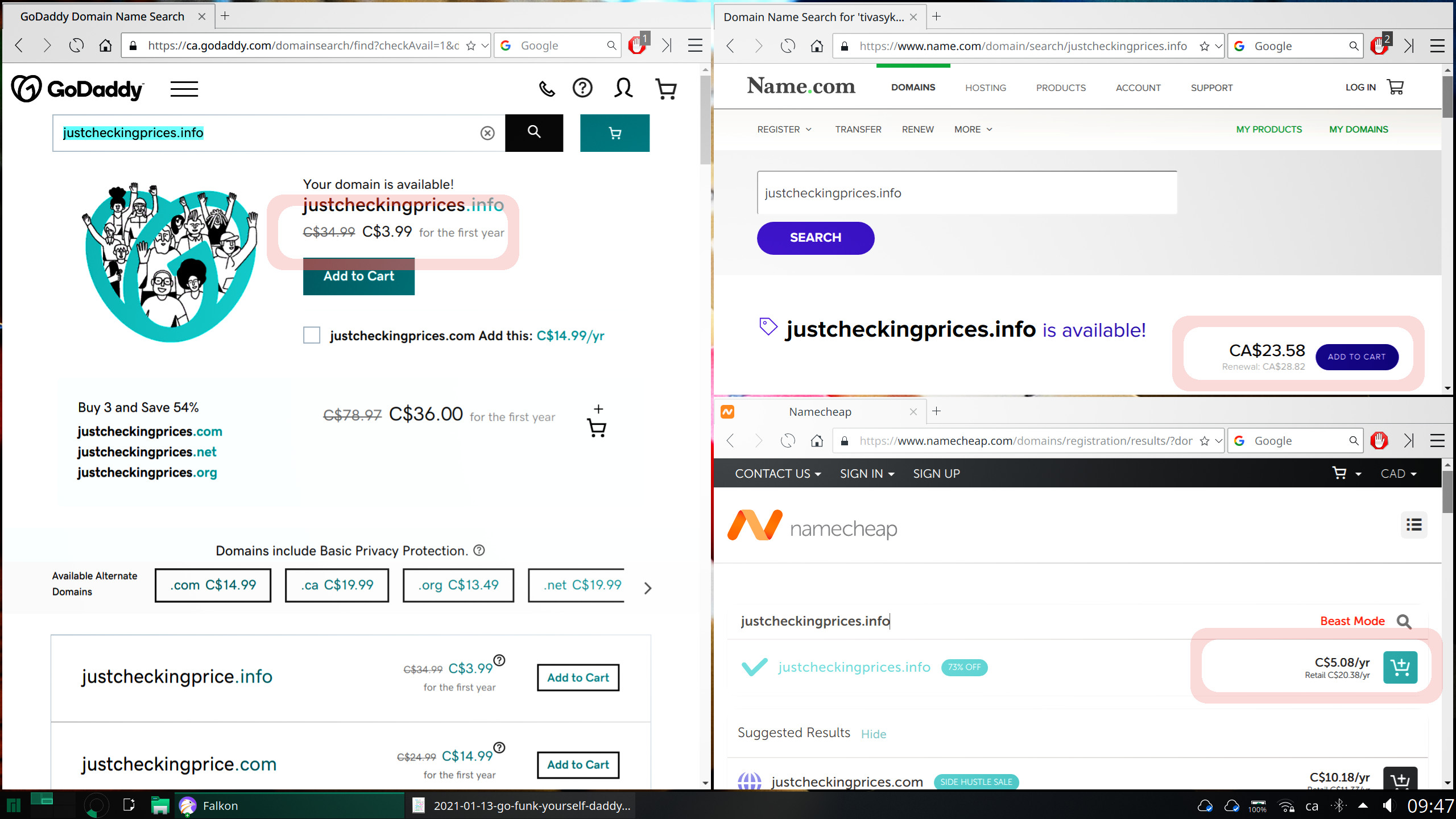Viewport: 1456px width, 819px height.
Task: Go home in GoDaddy browser window
Action: [x=105, y=45]
